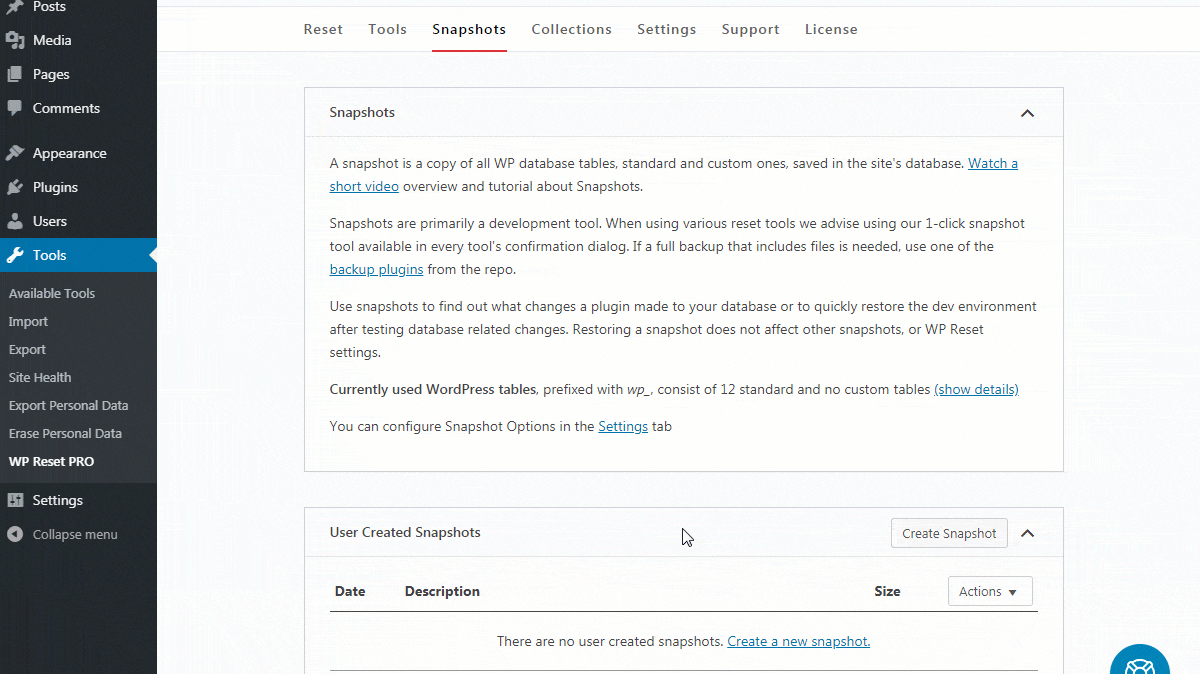Image resolution: width=1200 pixels, height=674 pixels.
Task: Click the Settings wrench-and-slider icon
Action: tap(16, 500)
